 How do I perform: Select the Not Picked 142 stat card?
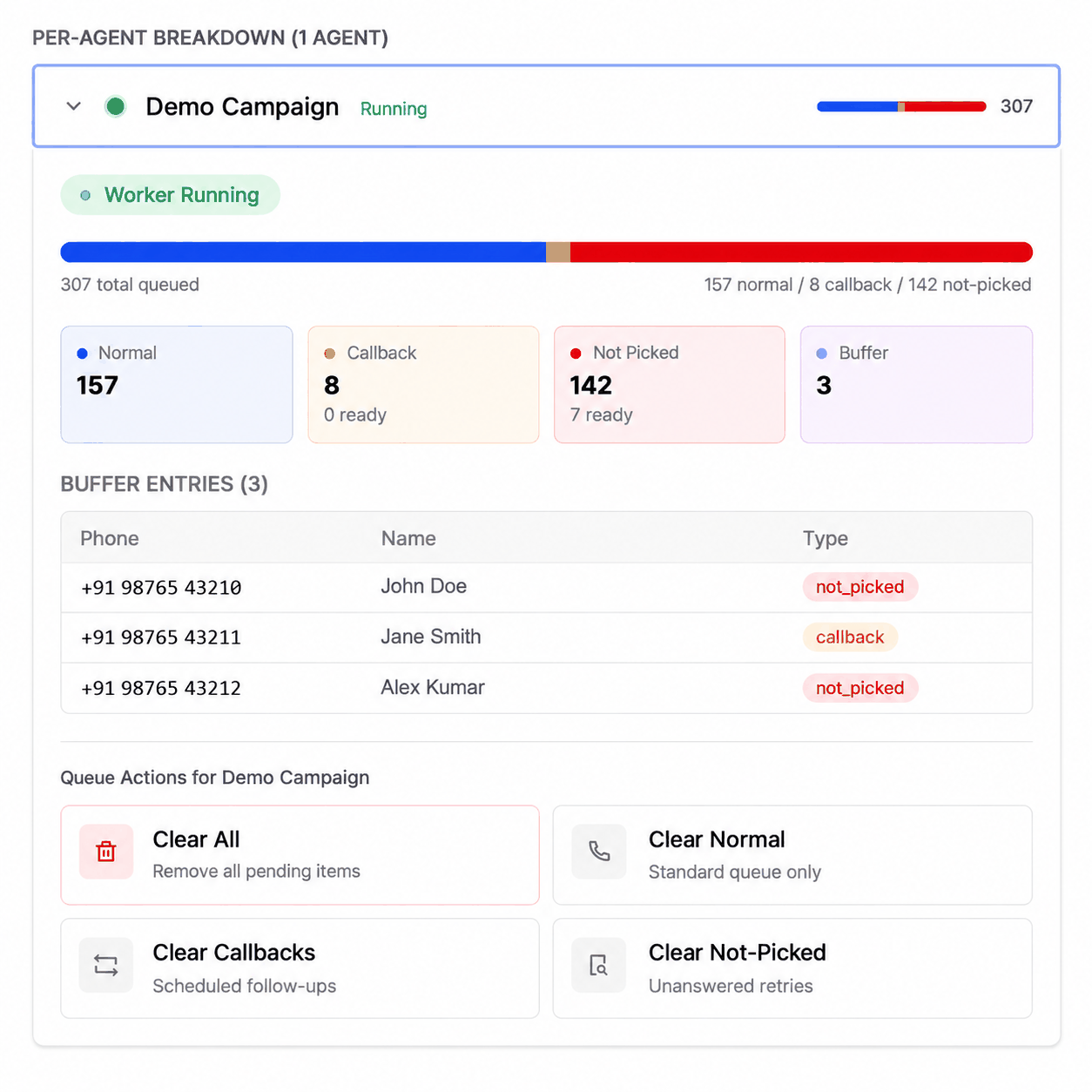pos(670,385)
